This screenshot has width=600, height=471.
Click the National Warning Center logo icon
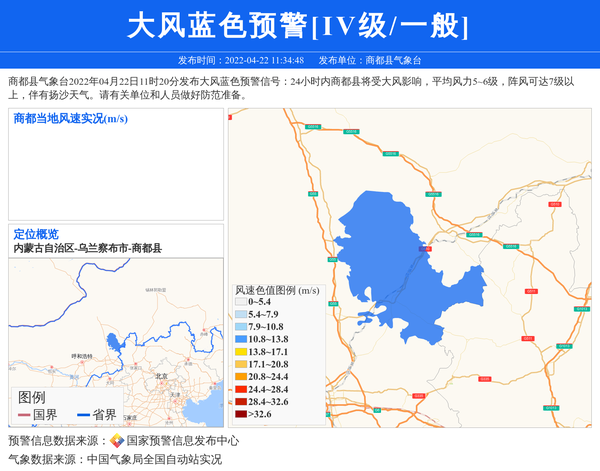(116, 441)
